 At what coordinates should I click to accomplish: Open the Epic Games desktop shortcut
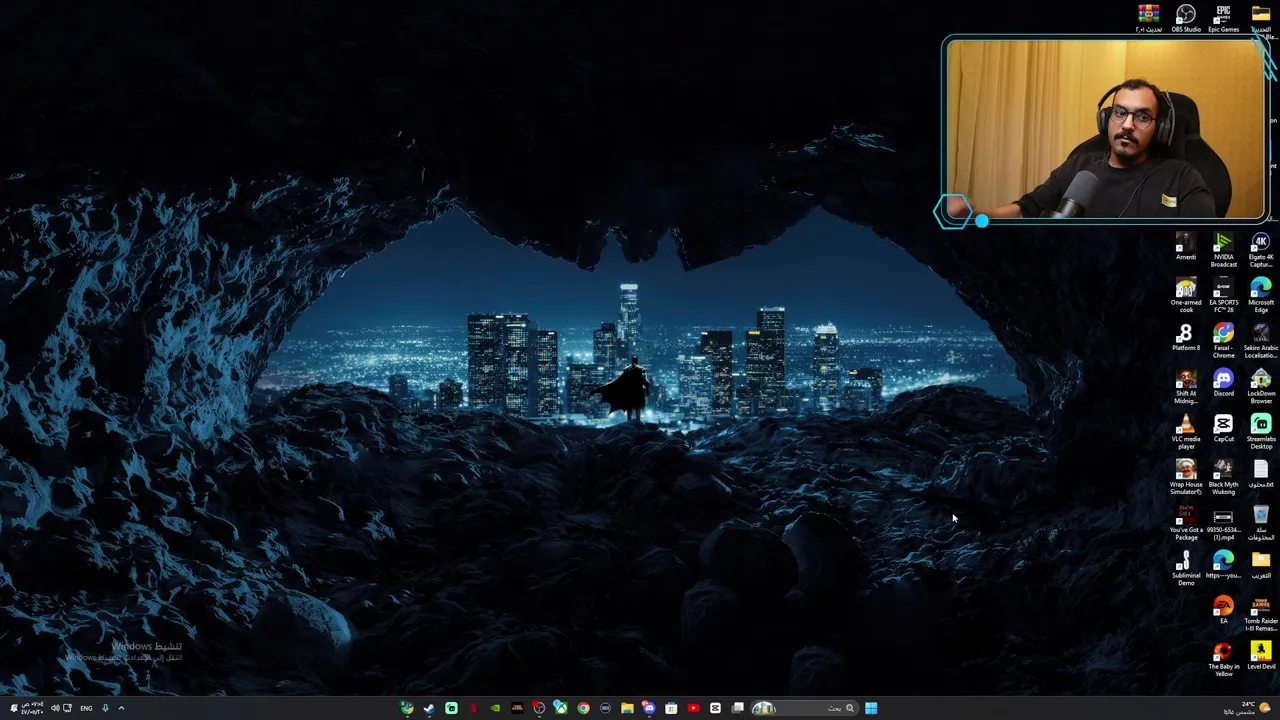[x=1223, y=18]
